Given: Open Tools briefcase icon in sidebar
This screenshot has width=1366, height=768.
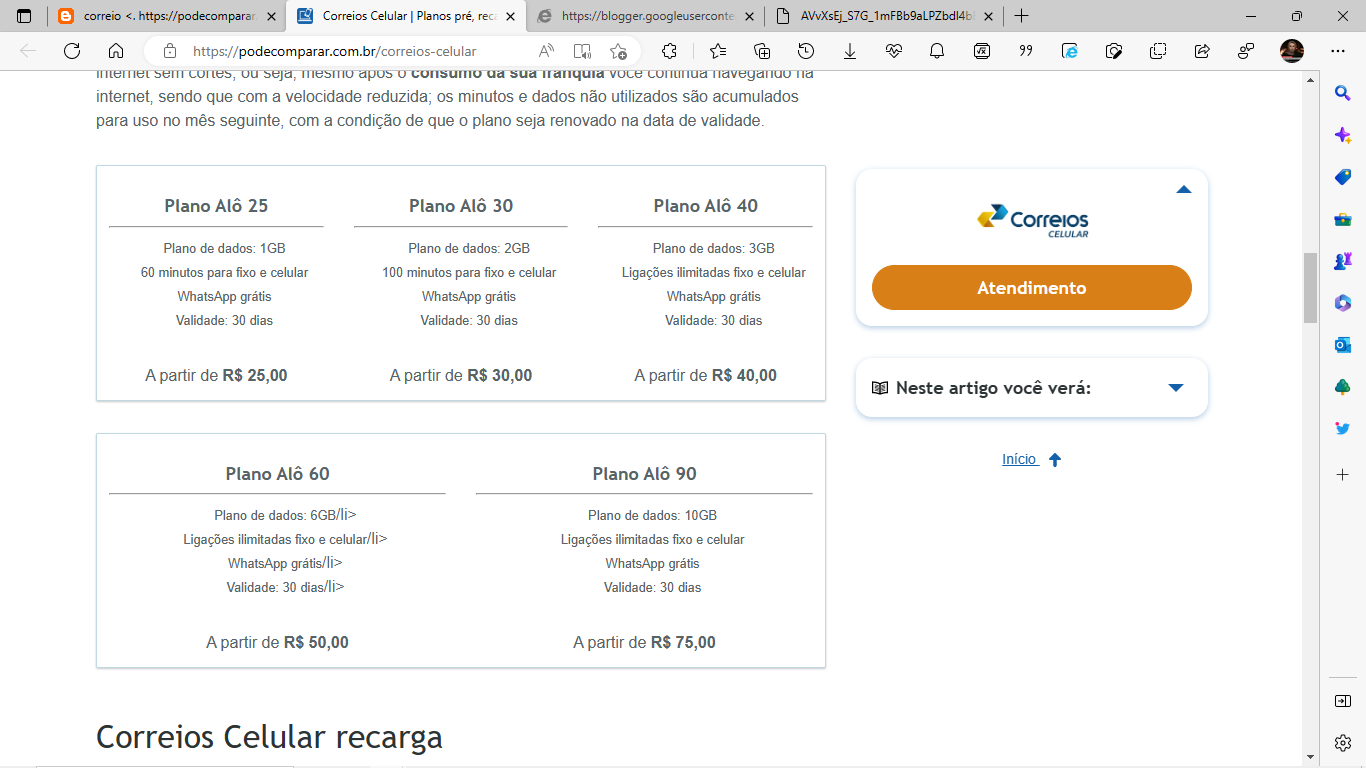Looking at the screenshot, I should tap(1343, 219).
